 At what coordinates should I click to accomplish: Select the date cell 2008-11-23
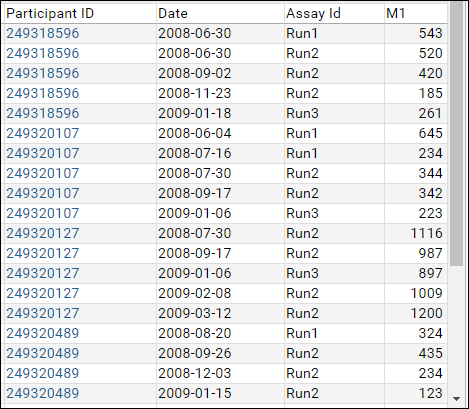[220, 93]
